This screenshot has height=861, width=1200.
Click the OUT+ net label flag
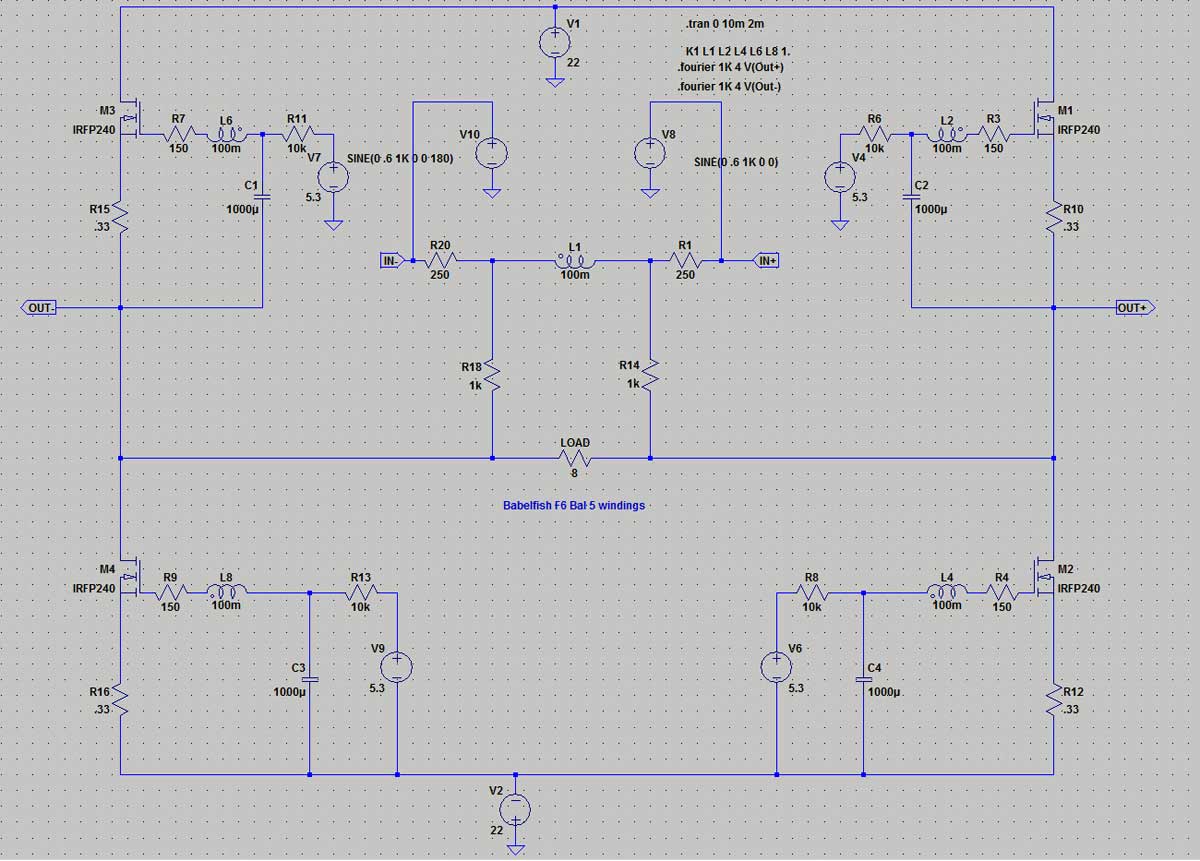1135,308
